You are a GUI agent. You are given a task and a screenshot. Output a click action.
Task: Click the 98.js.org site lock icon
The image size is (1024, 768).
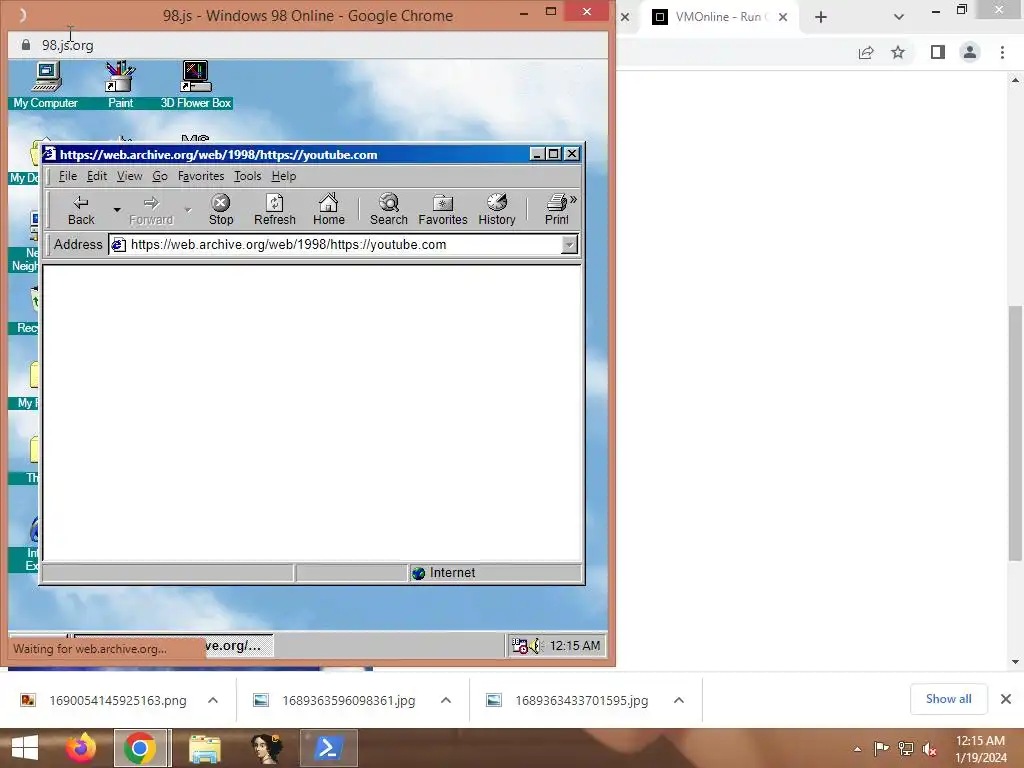point(25,45)
